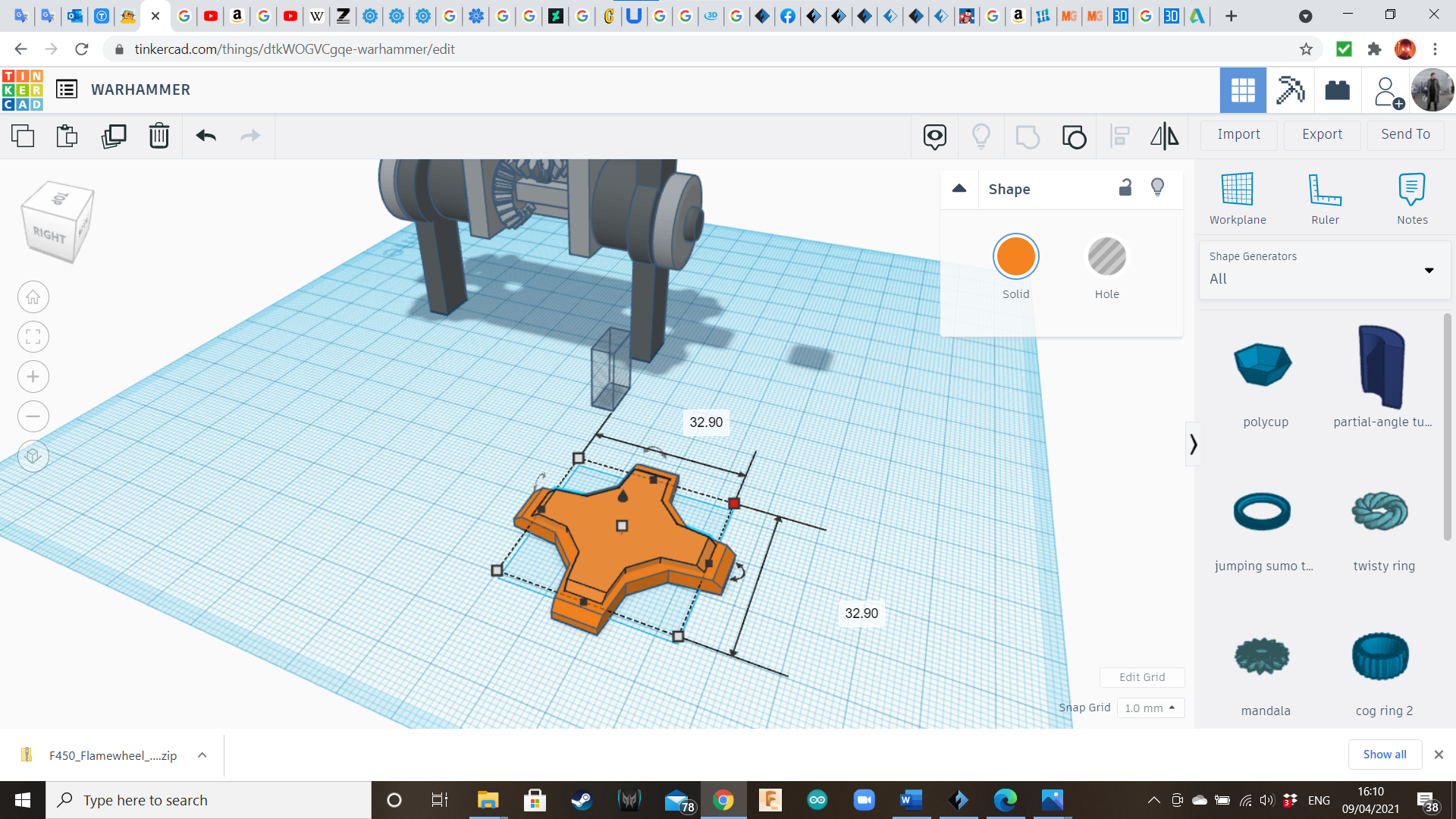Collapse the Shape panel with the arrow
This screenshot has width=1456, height=819.
(959, 189)
